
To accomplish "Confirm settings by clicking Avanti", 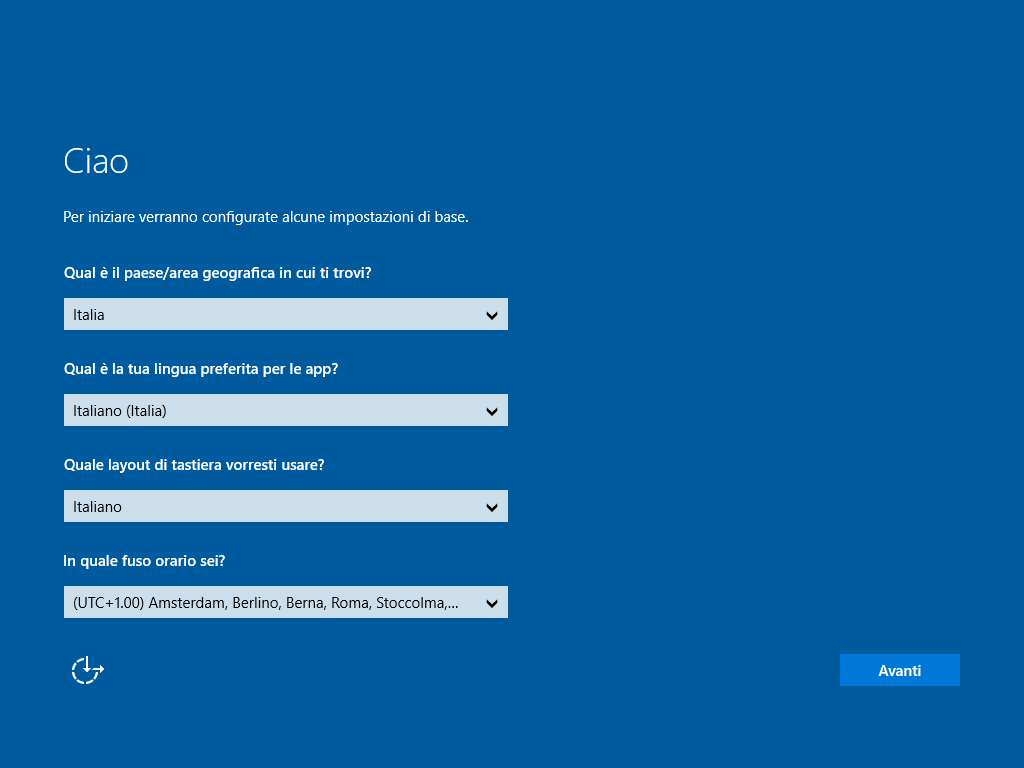I will (899, 670).
